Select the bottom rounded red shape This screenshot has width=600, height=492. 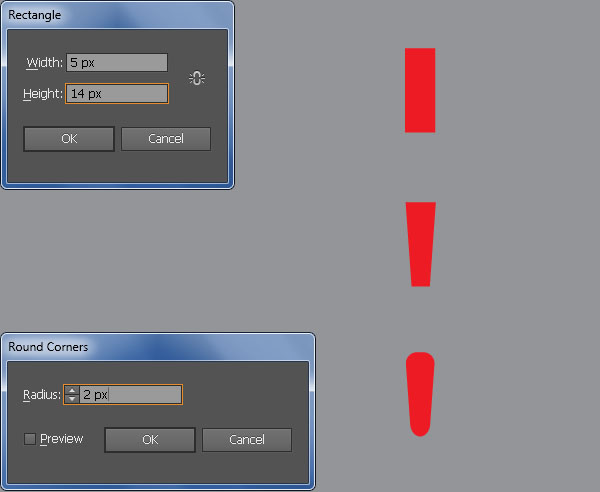pos(420,394)
